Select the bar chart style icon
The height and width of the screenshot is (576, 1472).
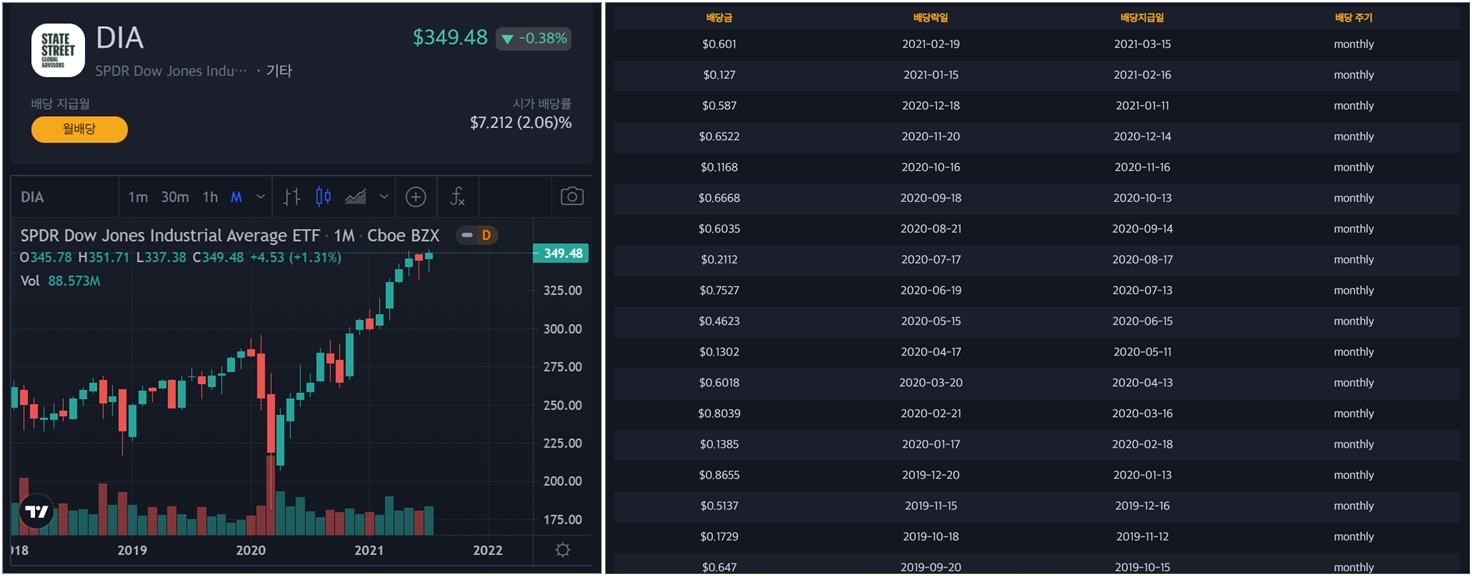click(292, 197)
